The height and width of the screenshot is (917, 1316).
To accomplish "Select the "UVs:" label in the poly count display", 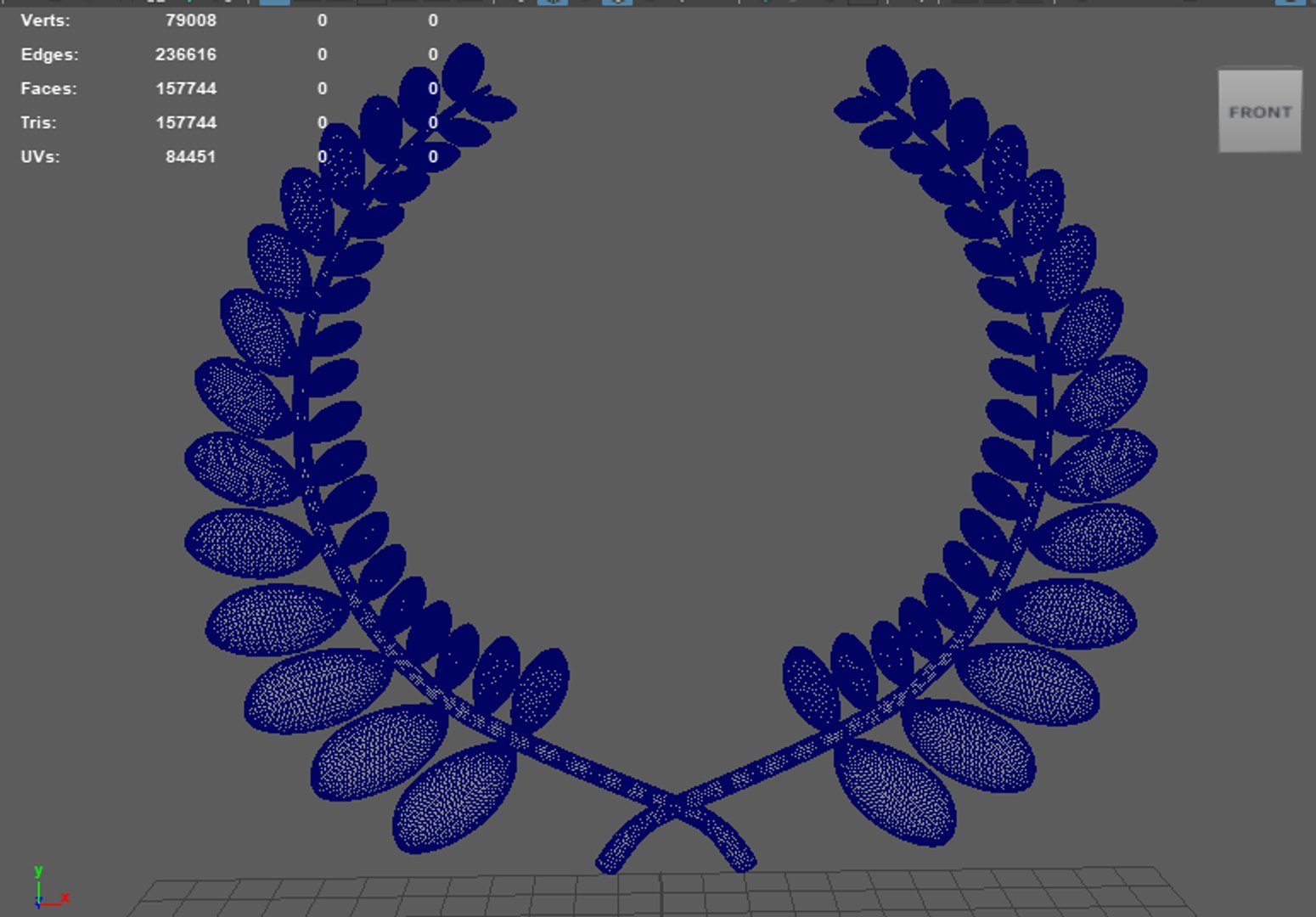I will (40, 156).
